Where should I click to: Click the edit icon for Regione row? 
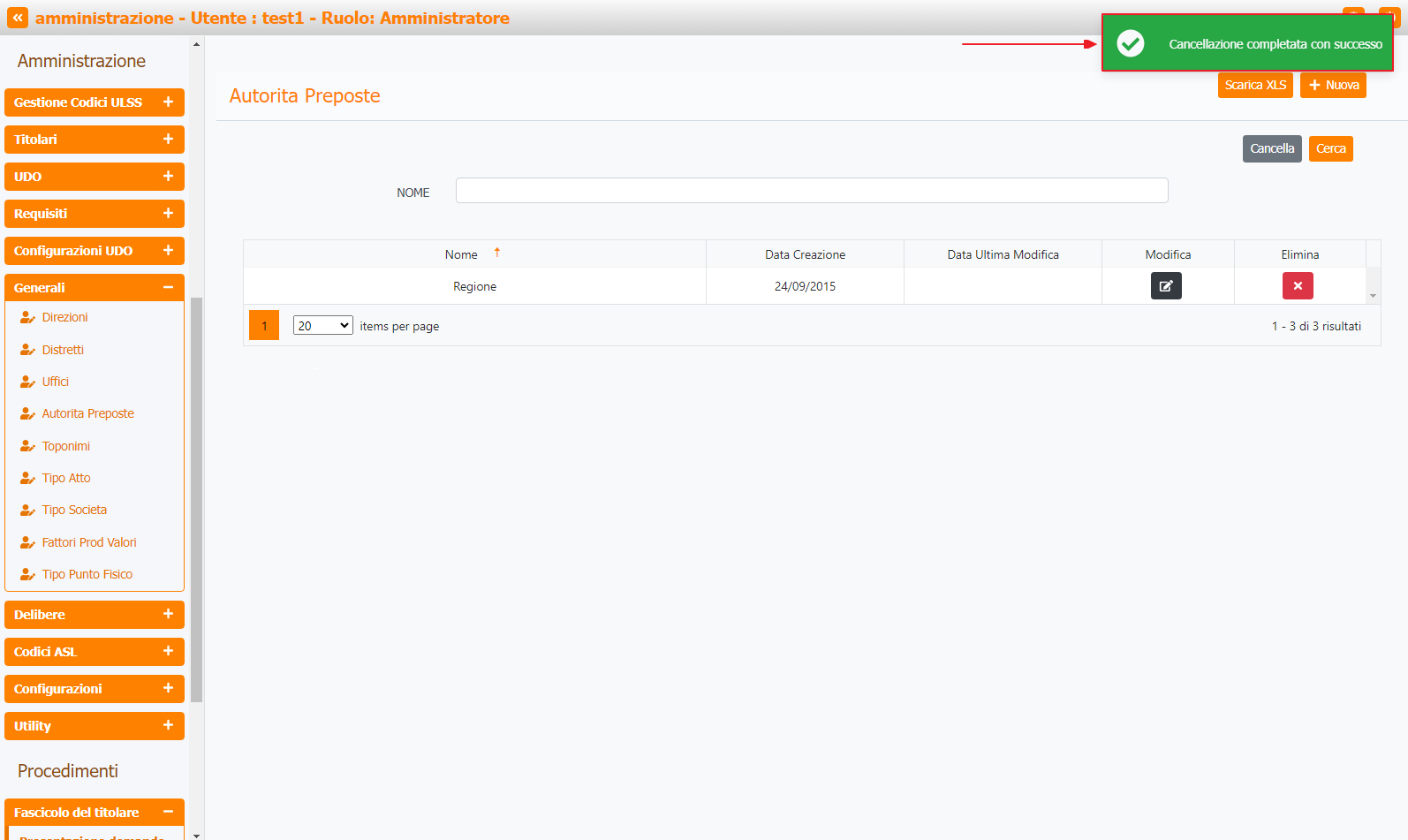pyautogui.click(x=1165, y=286)
